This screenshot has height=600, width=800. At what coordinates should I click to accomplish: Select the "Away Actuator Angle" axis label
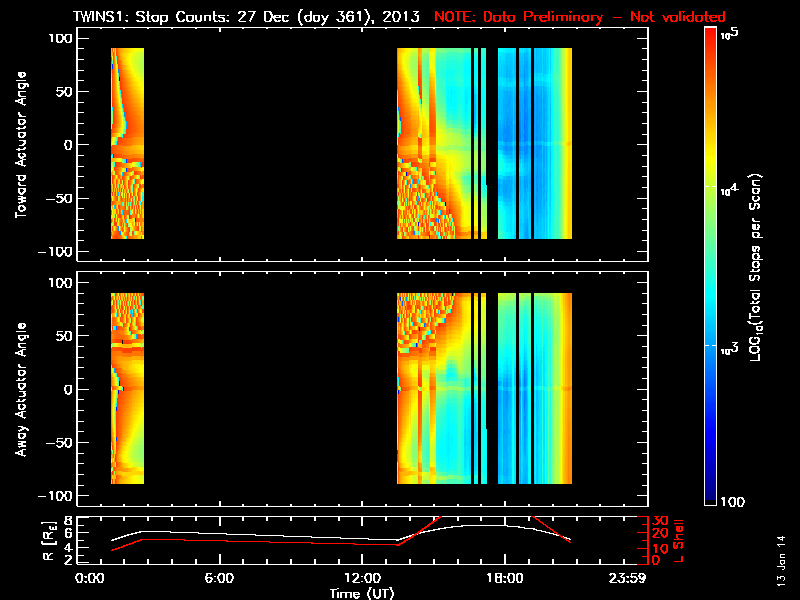[21, 389]
